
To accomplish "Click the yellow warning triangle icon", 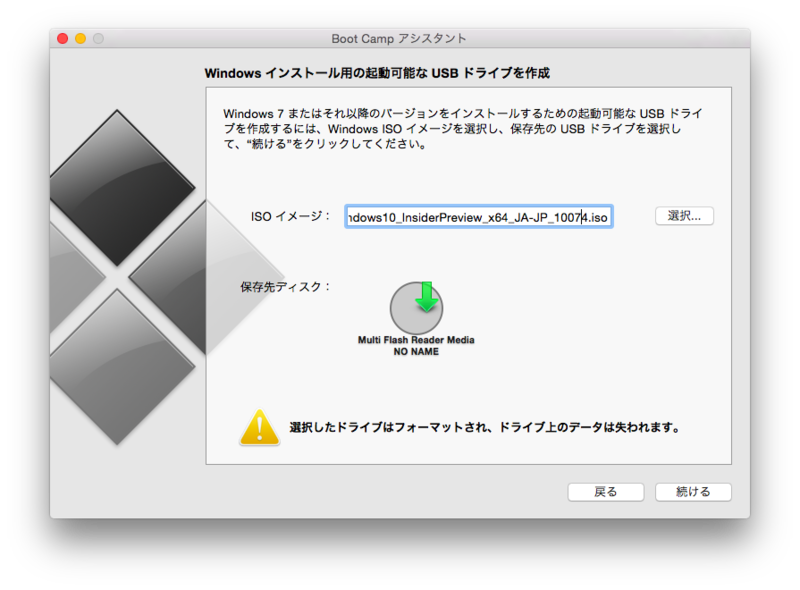I will tap(260, 427).
